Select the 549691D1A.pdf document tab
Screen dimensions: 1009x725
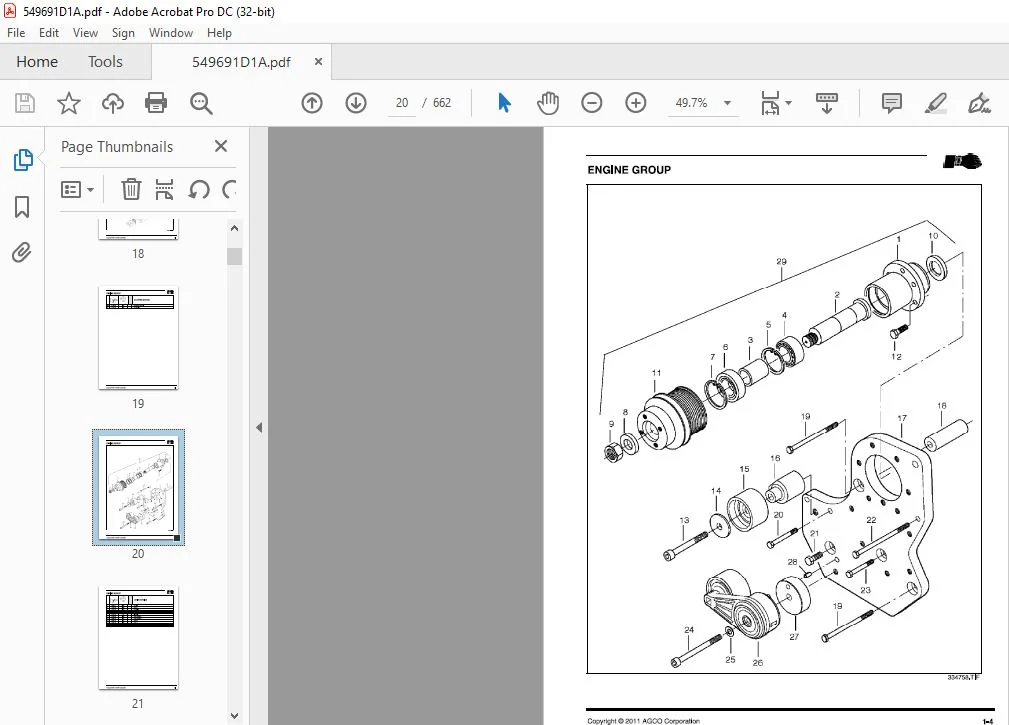pos(241,62)
